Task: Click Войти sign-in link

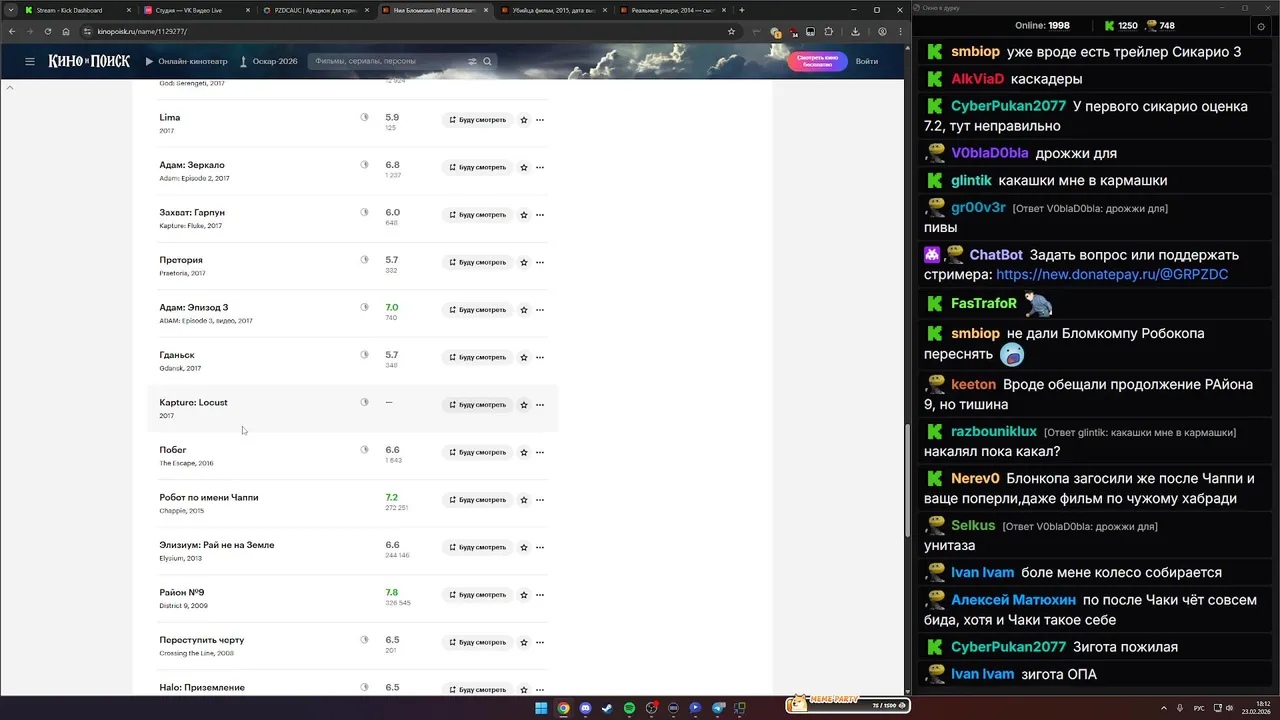Action: click(867, 61)
